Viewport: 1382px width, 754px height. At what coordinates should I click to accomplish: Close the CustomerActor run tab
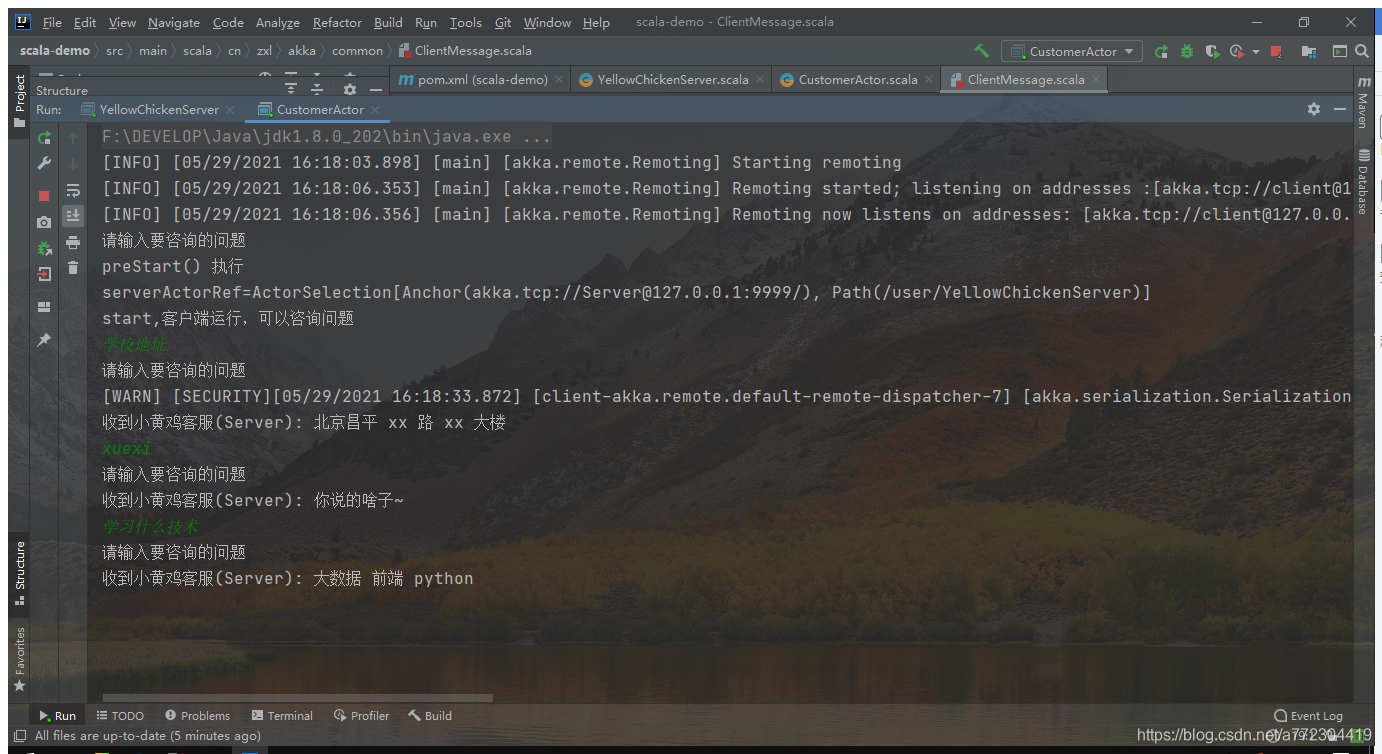click(375, 109)
